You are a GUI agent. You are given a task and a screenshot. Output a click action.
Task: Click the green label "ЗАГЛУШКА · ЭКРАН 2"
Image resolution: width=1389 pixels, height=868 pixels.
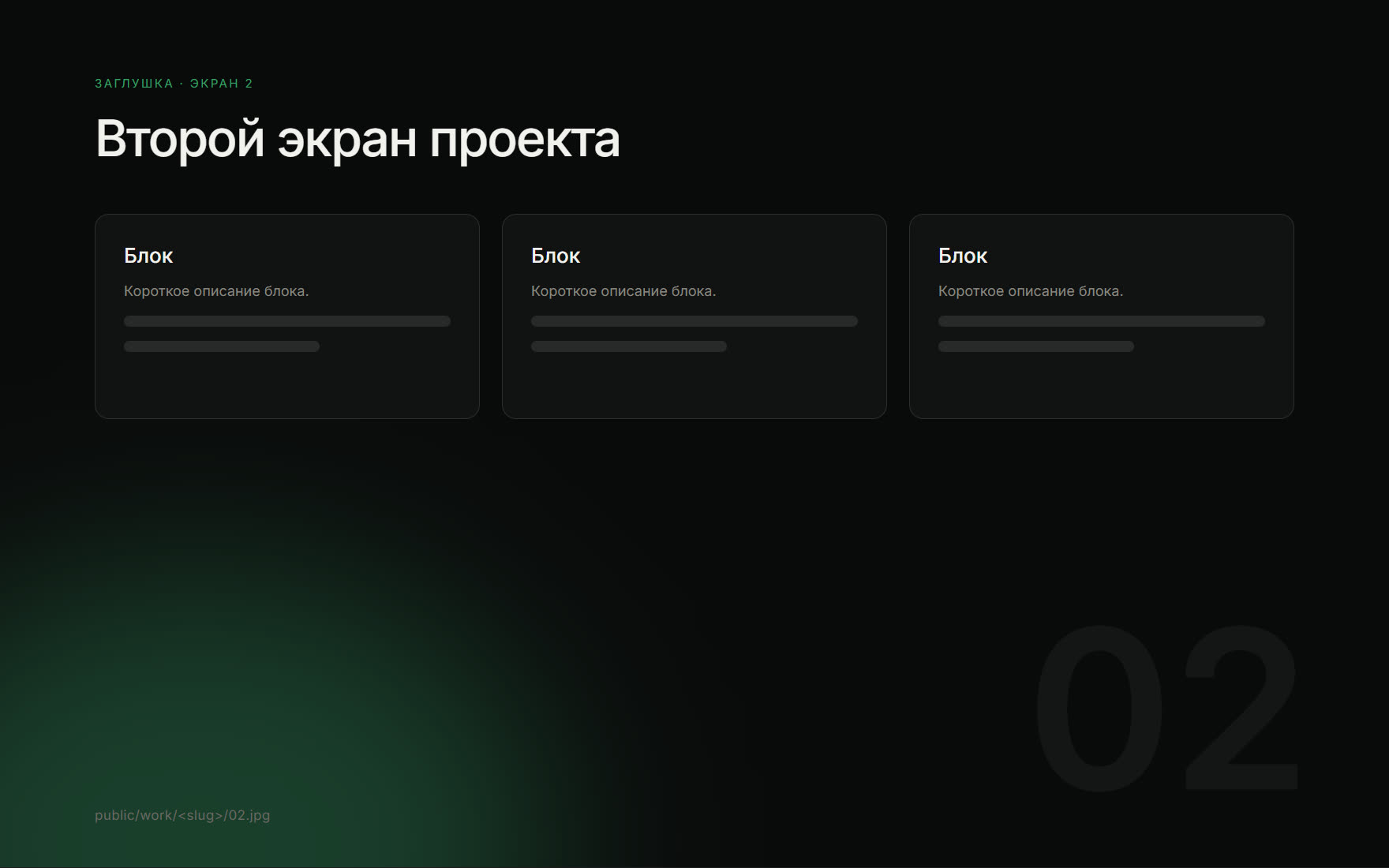tap(174, 84)
